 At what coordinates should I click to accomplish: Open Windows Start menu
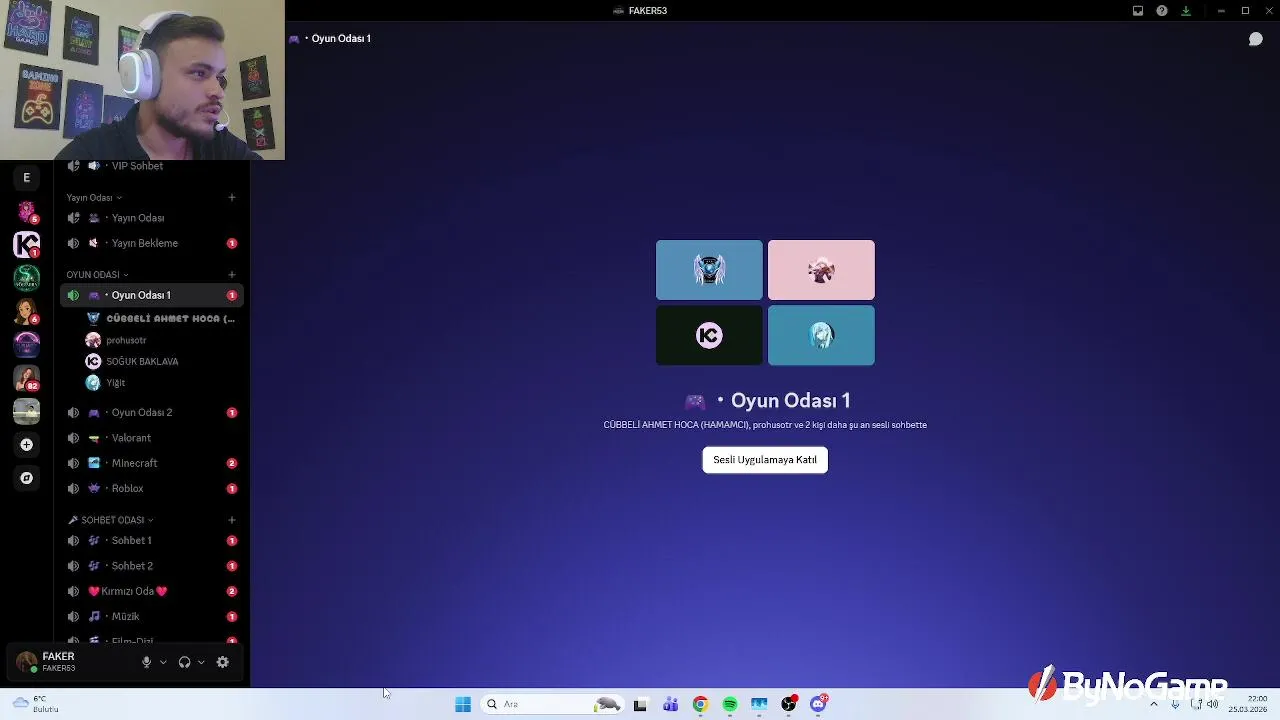[x=463, y=704]
